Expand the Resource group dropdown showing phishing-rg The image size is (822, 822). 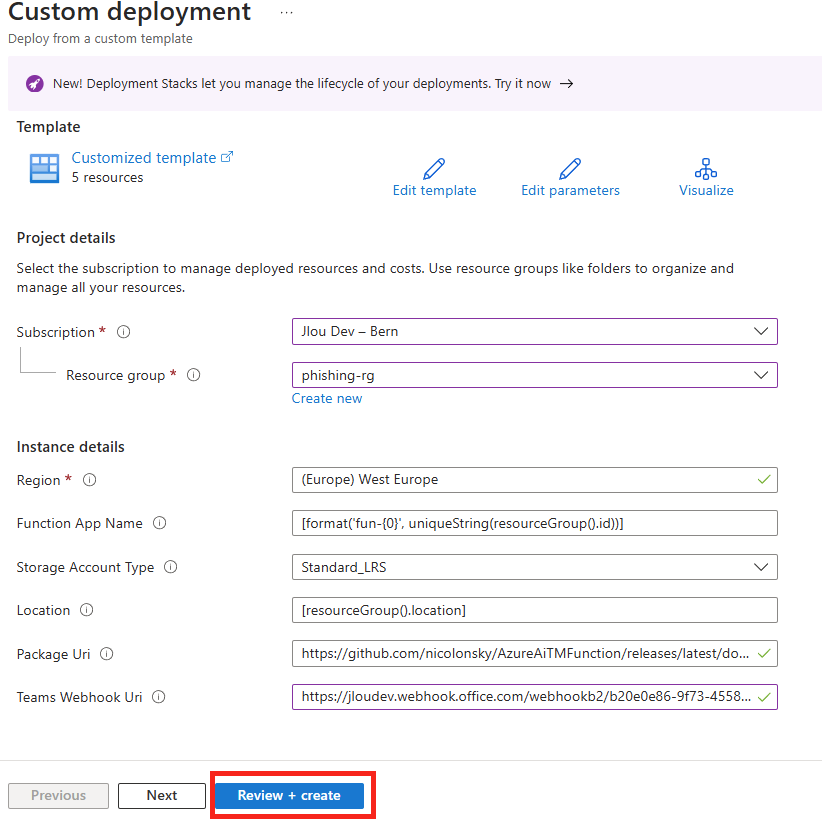(x=534, y=375)
